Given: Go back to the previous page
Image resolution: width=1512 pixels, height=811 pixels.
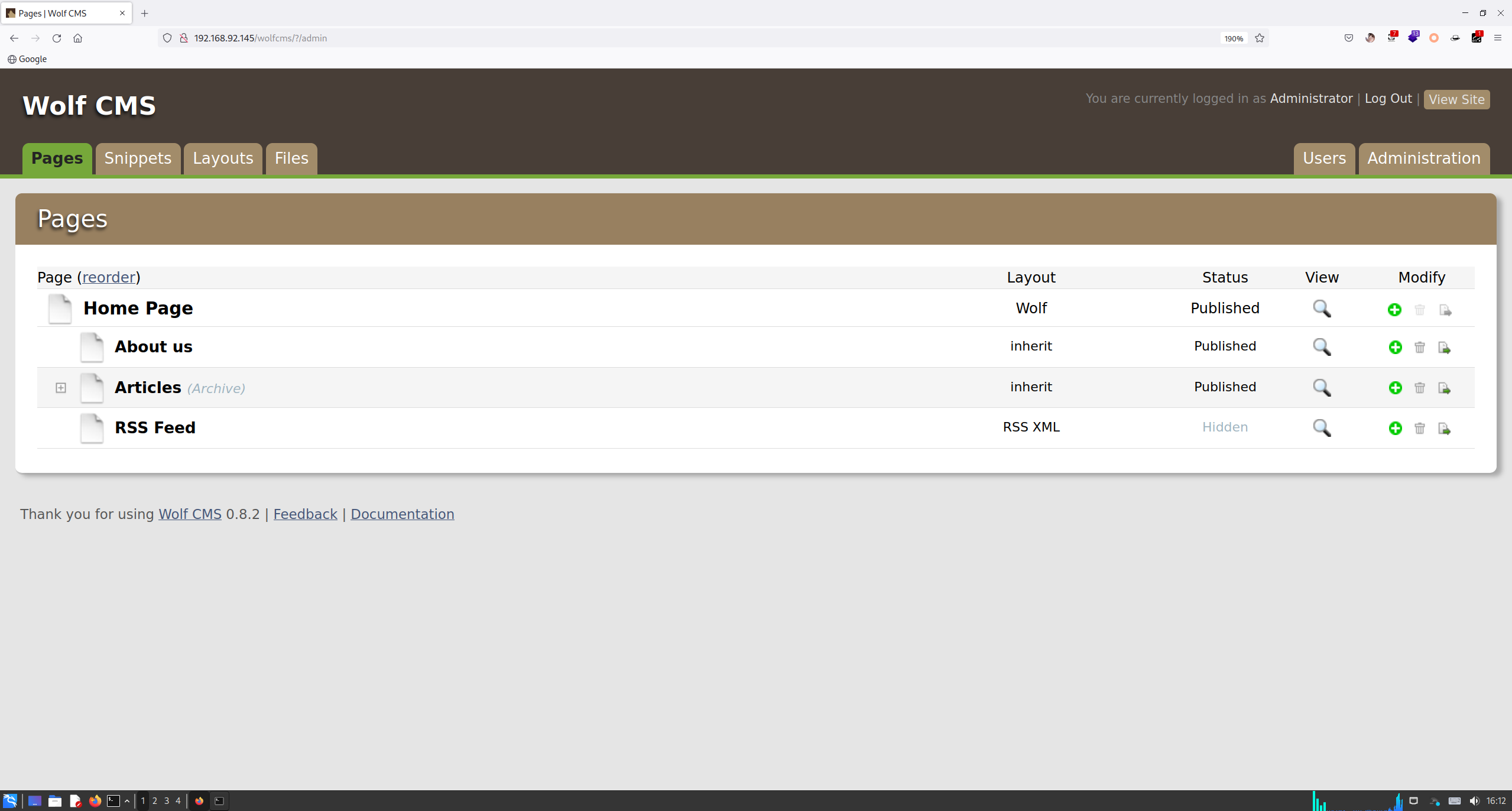Looking at the screenshot, I should [x=14, y=38].
